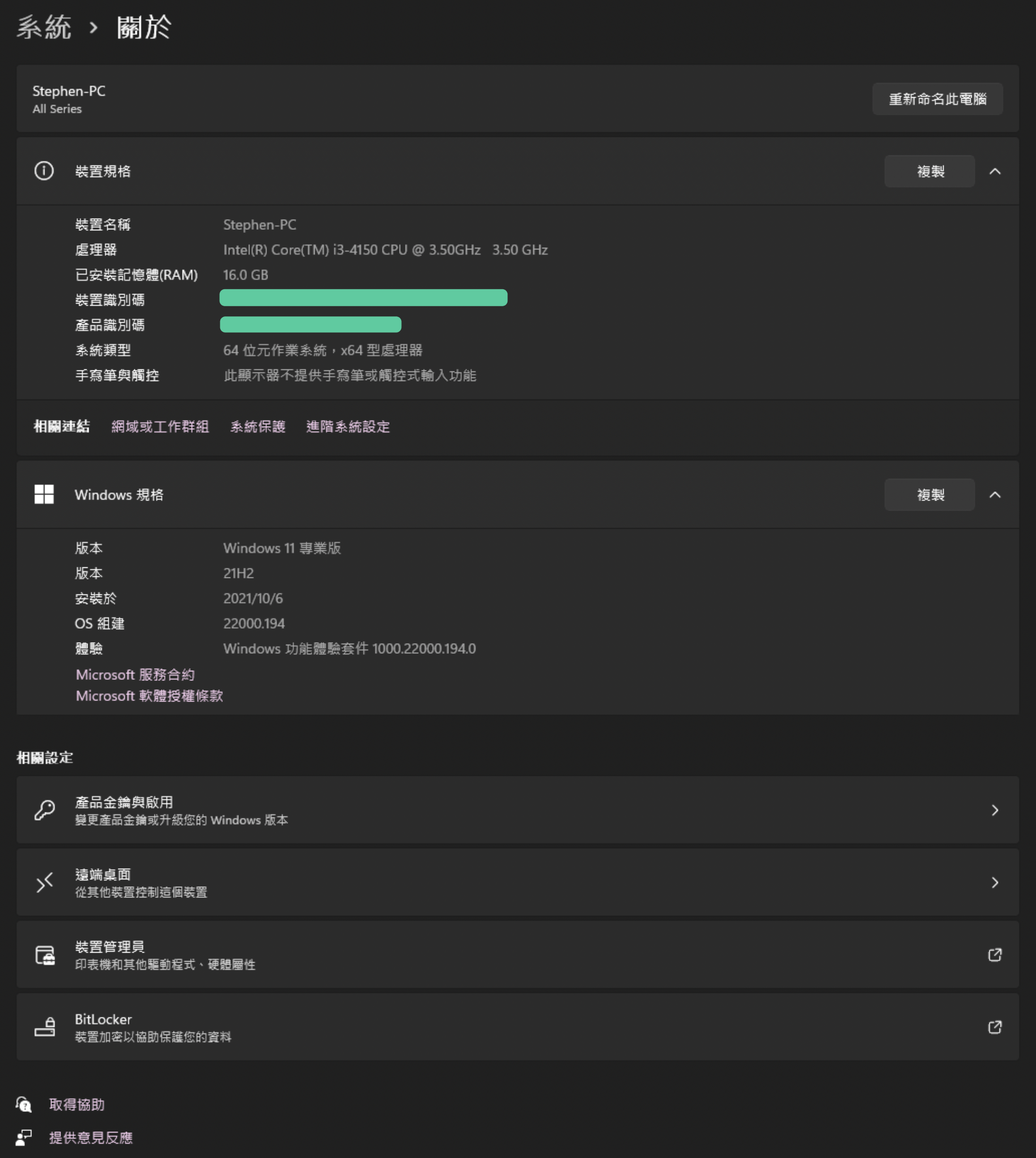The width and height of the screenshot is (1036, 1158).
Task: Open the 裝置管理員 card
Action: [x=517, y=955]
